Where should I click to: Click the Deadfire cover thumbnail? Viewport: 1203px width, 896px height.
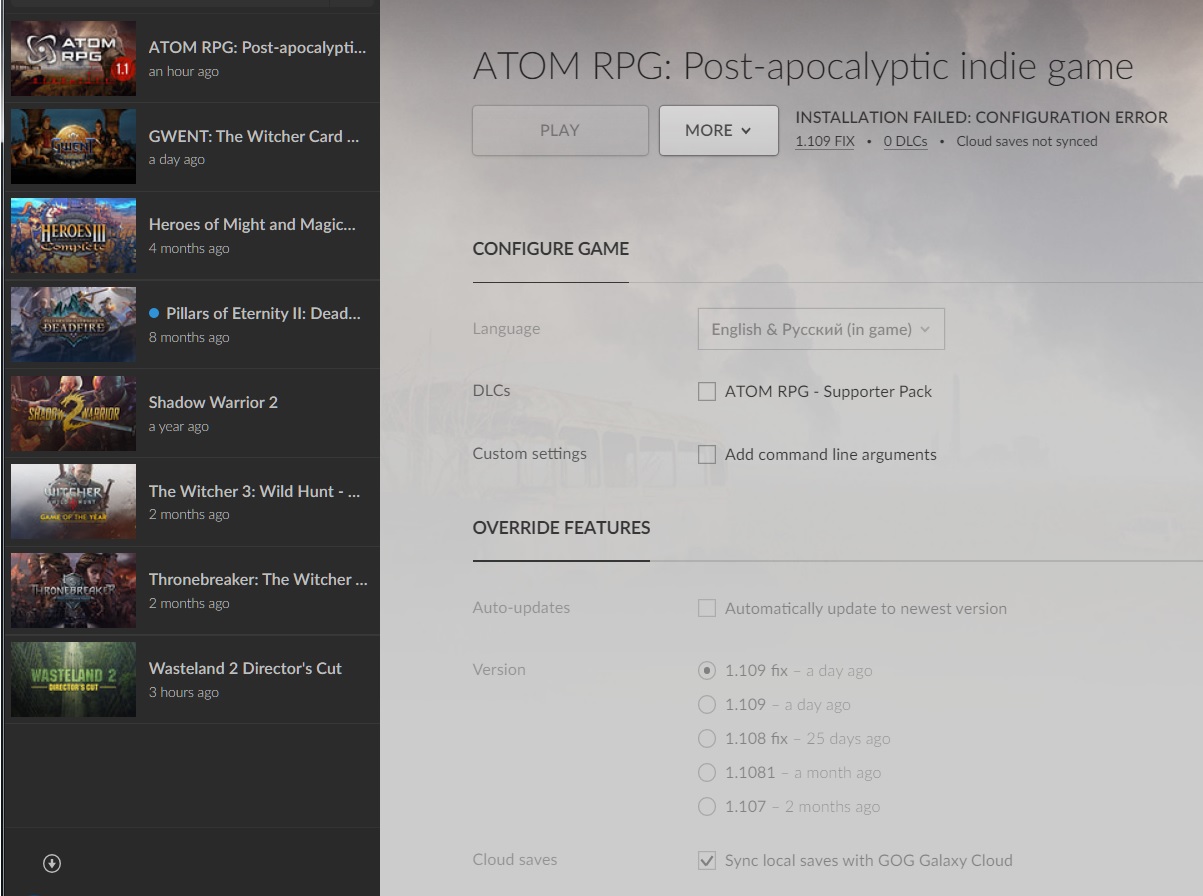point(73,325)
